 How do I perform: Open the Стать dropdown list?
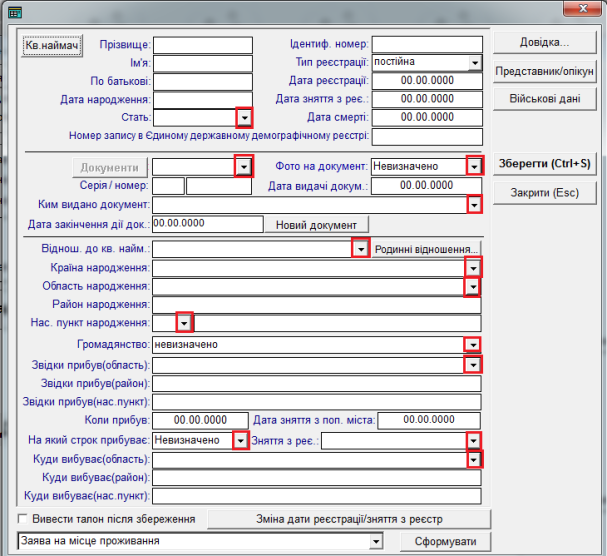(244, 117)
